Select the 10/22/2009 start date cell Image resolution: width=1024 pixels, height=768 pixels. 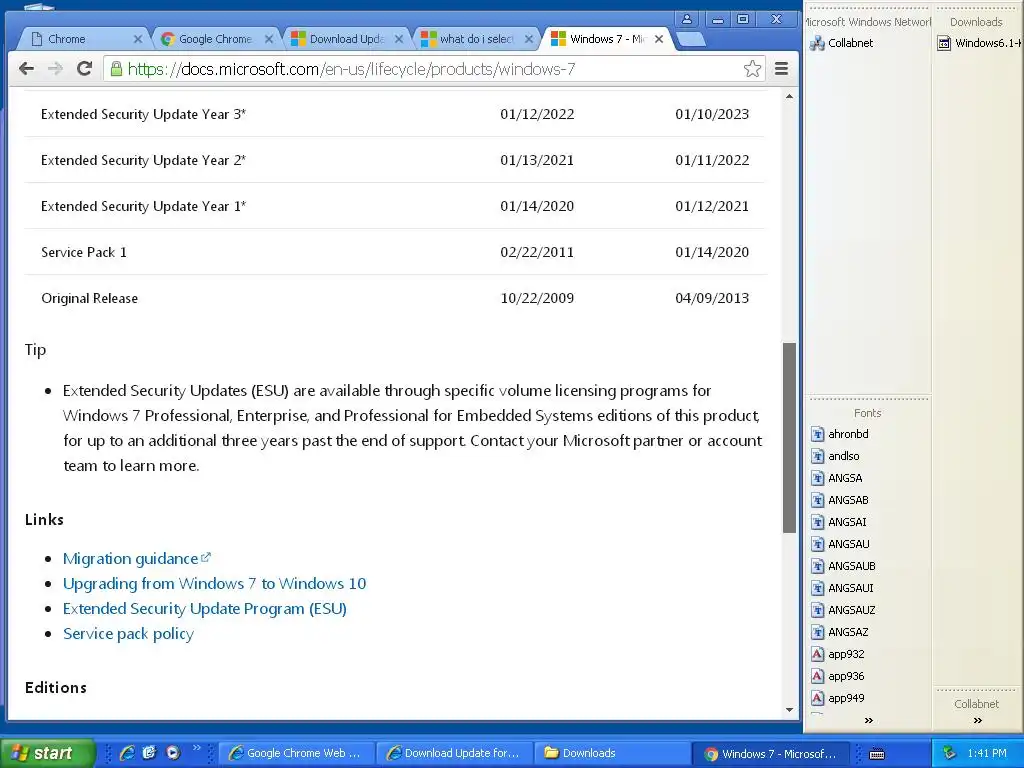537,298
